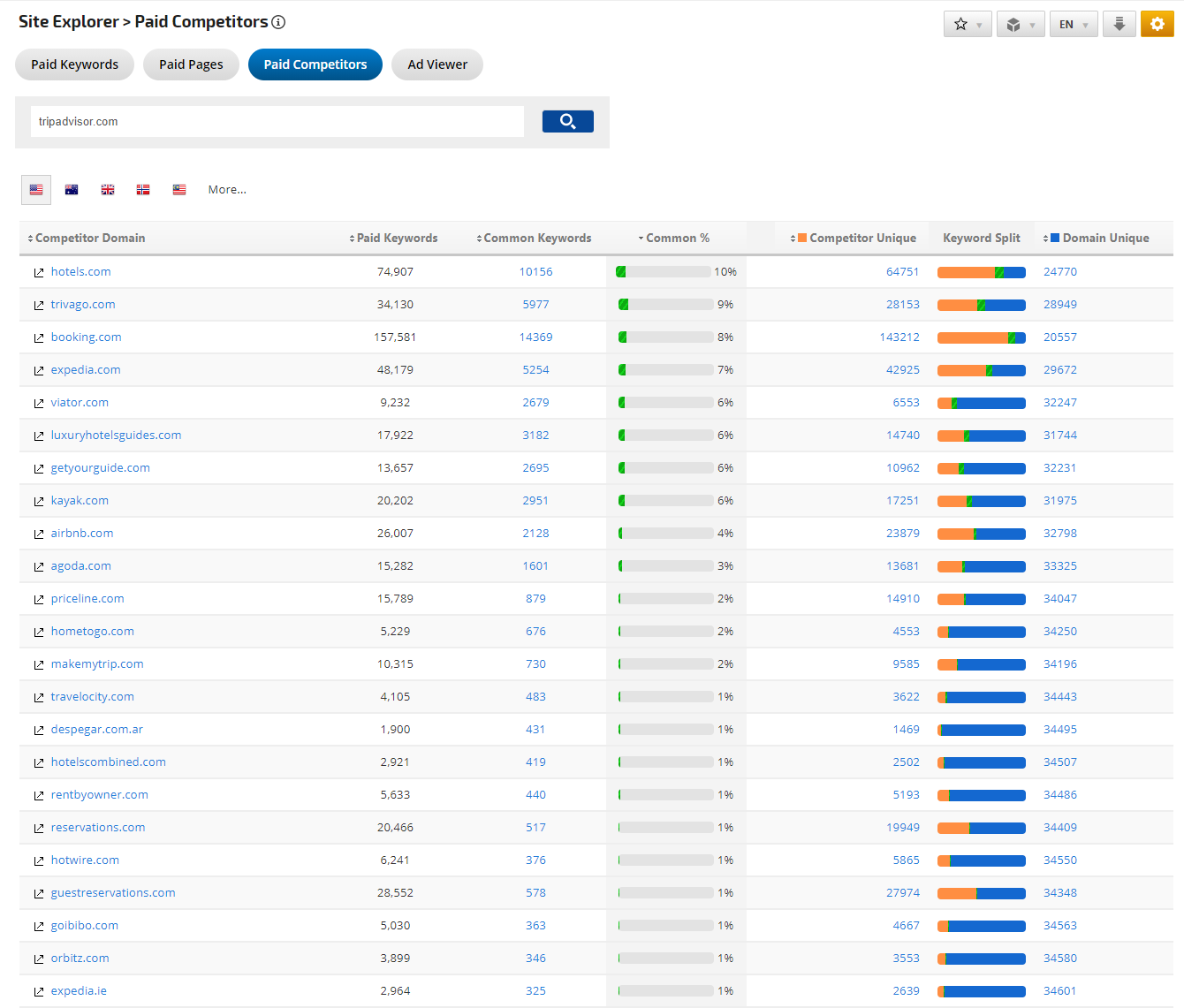Open the star favorites dropdown
Image resolution: width=1184 pixels, height=1008 pixels.
968,24
